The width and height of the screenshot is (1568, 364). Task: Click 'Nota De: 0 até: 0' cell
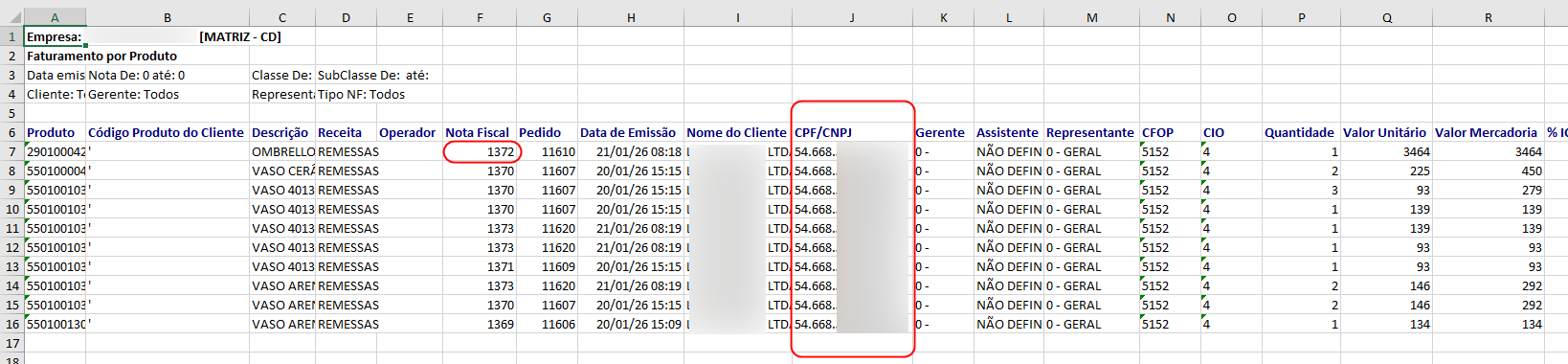click(x=137, y=75)
